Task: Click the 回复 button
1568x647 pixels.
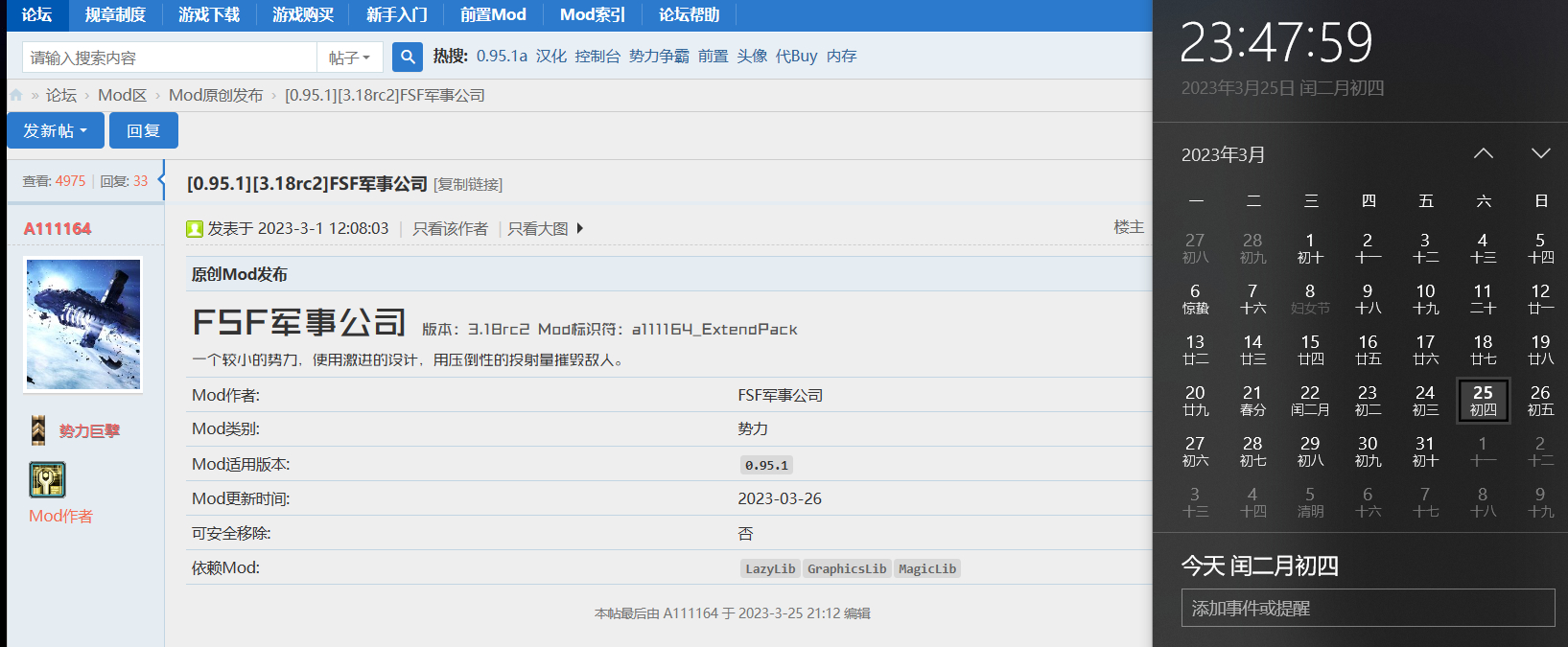Action: coord(143,131)
